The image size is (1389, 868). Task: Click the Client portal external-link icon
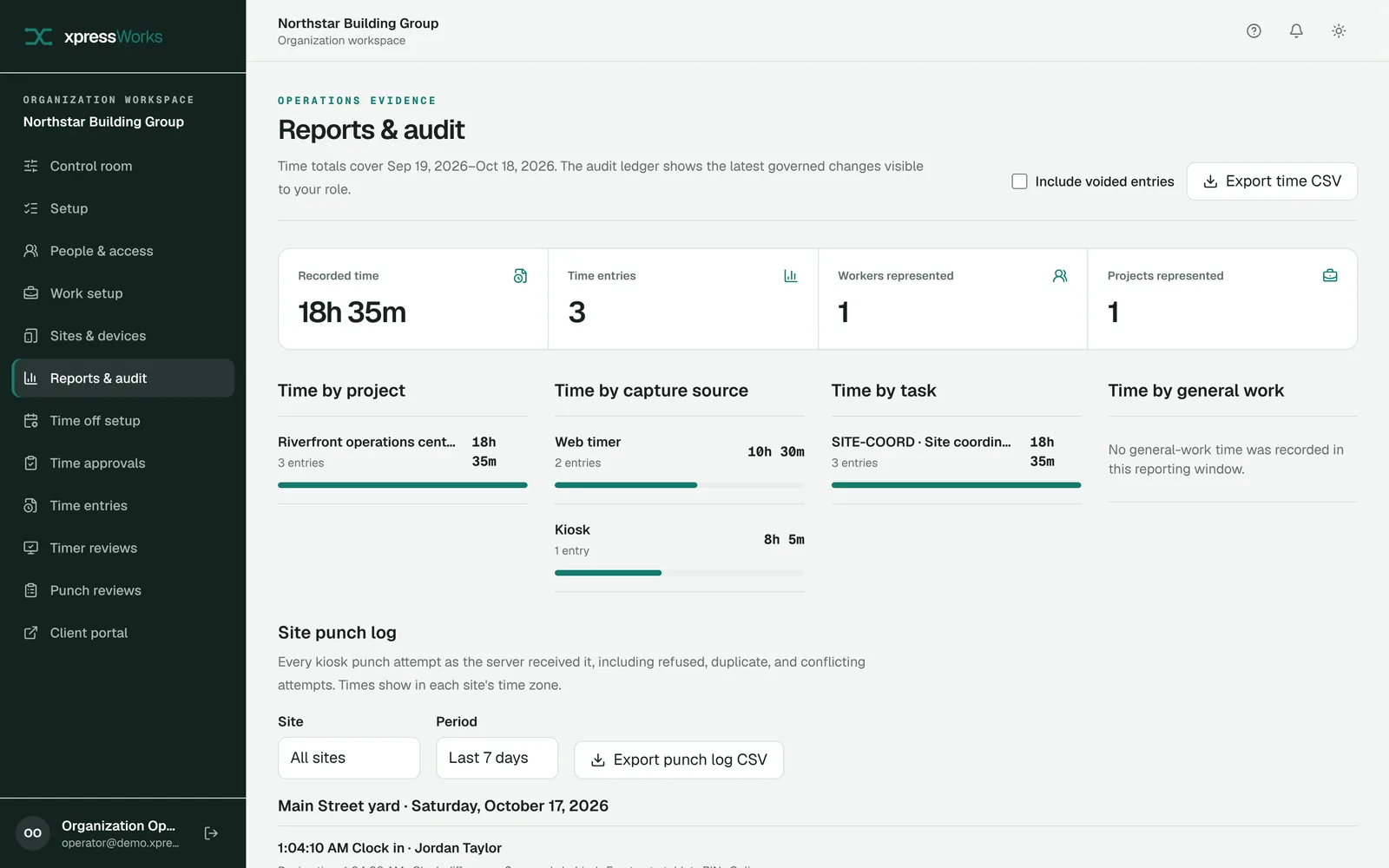point(31,633)
